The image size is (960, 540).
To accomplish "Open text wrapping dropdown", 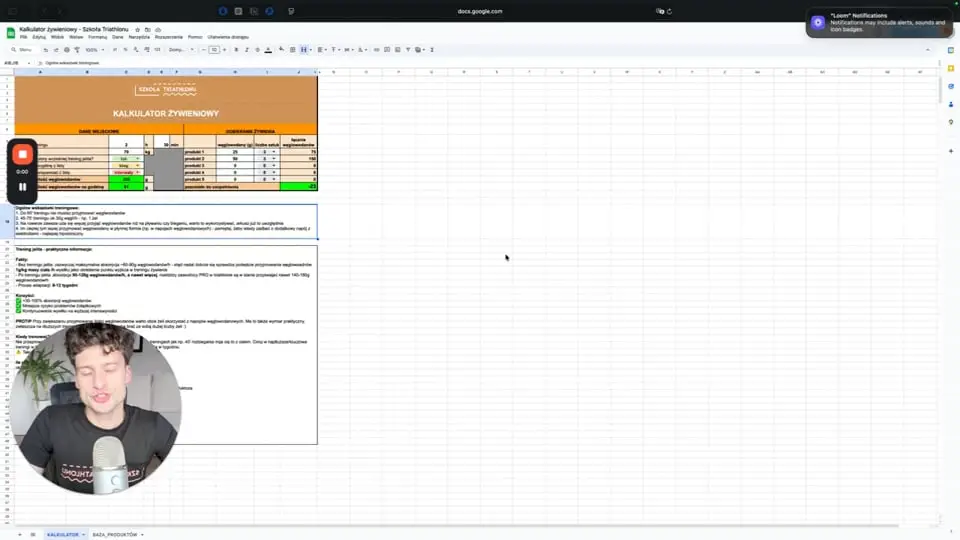I will coord(348,50).
